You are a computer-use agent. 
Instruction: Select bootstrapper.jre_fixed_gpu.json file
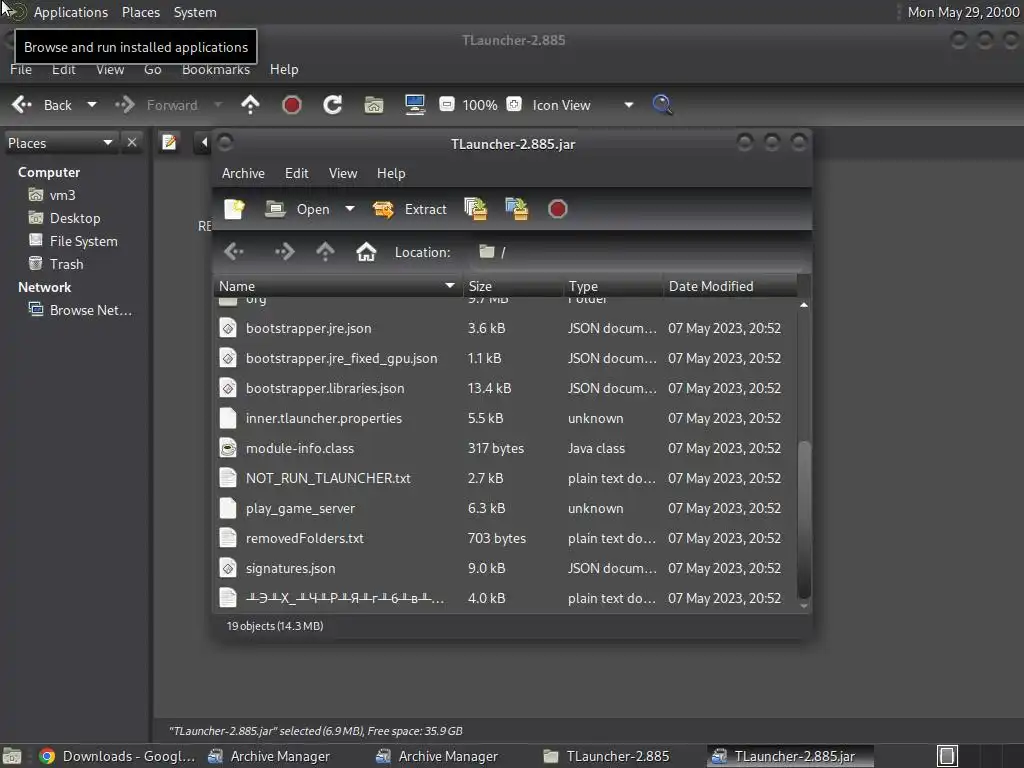(x=505, y=358)
